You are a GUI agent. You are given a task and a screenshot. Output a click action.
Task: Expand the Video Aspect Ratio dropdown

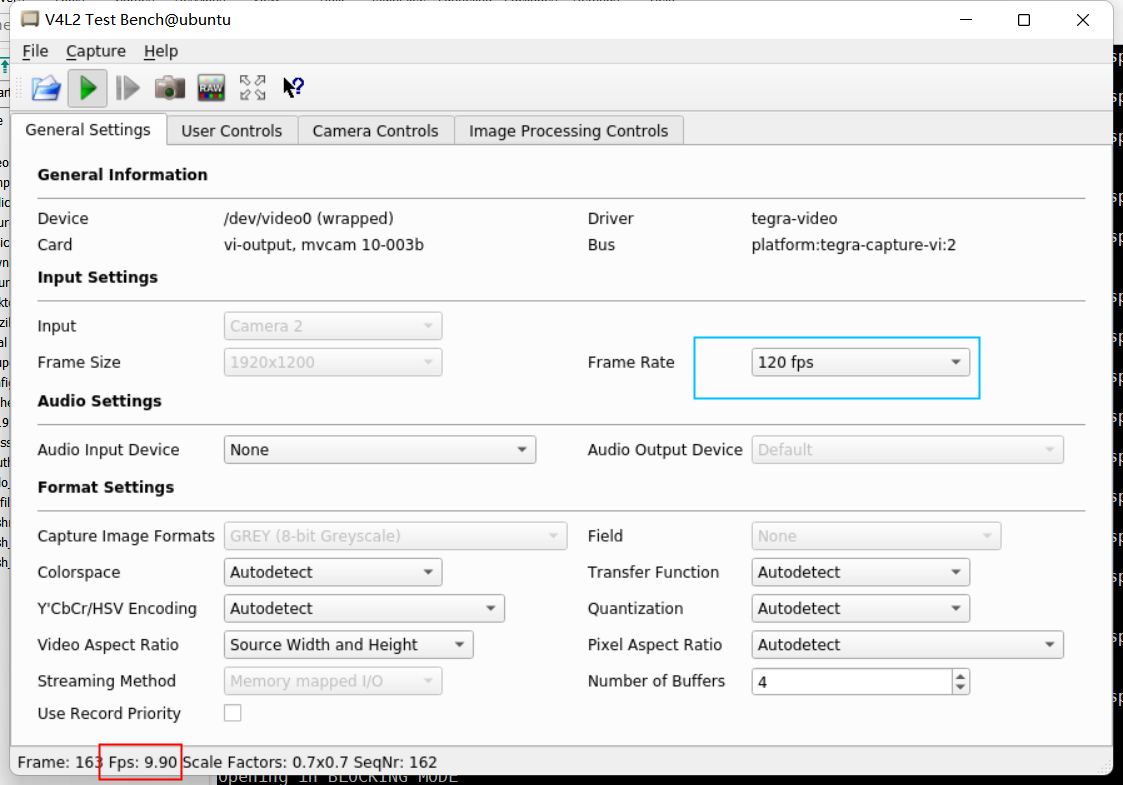tap(348, 645)
